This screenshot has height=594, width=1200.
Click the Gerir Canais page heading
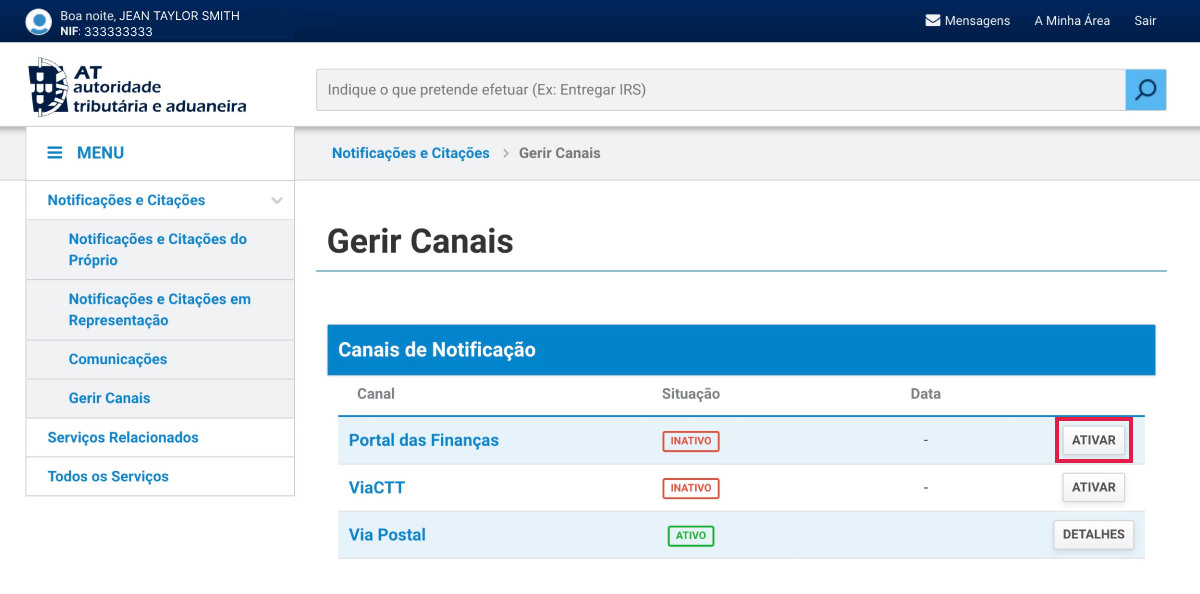[x=420, y=241]
